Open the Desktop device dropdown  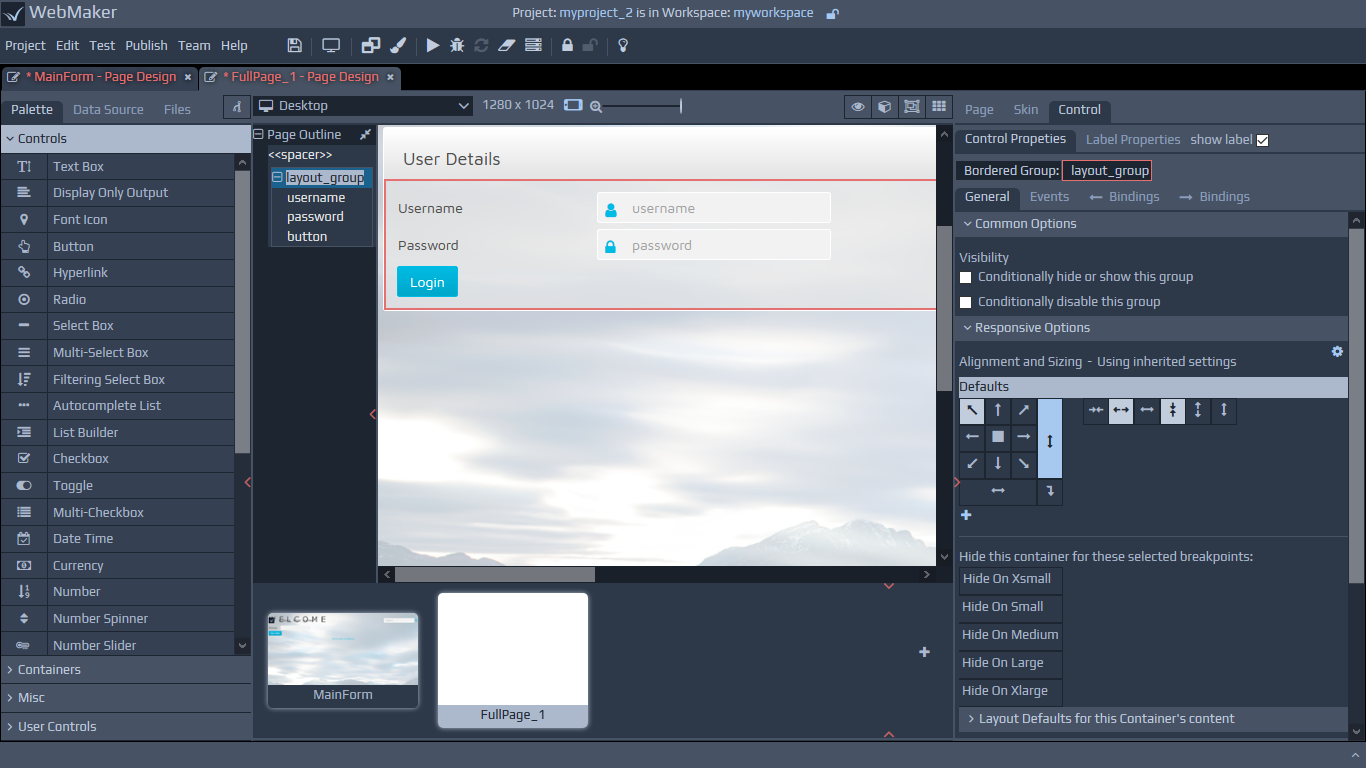coord(363,106)
